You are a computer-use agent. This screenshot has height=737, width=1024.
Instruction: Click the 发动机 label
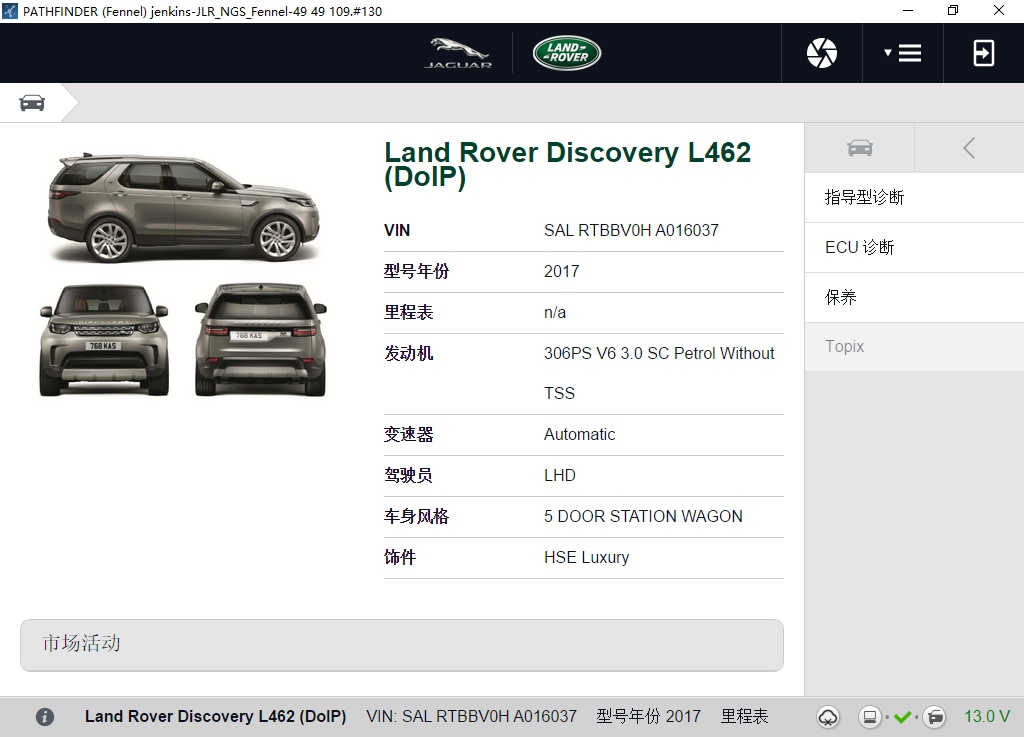point(408,354)
